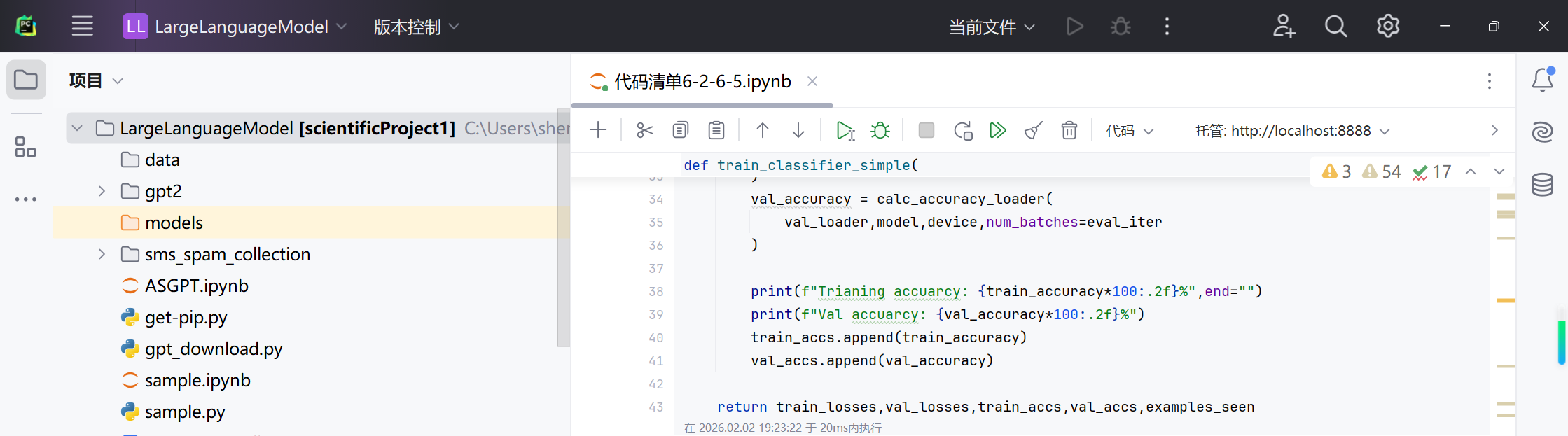The height and width of the screenshot is (436, 1568).
Task: Go to next highlighted error
Action: tap(1499, 171)
